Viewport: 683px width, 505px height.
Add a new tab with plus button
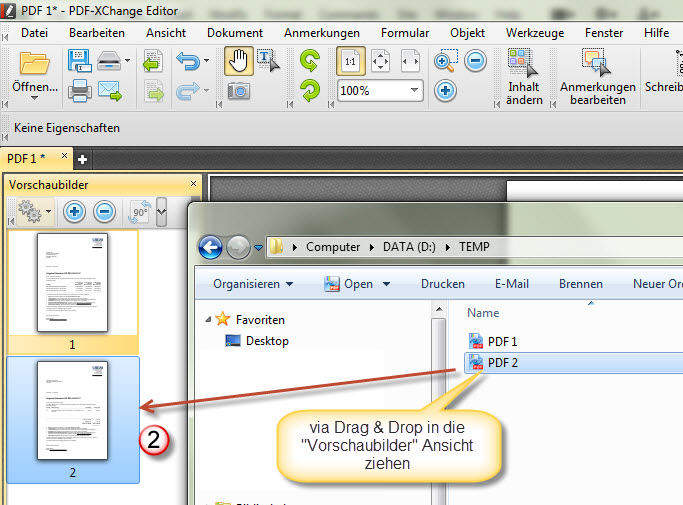(x=82, y=160)
